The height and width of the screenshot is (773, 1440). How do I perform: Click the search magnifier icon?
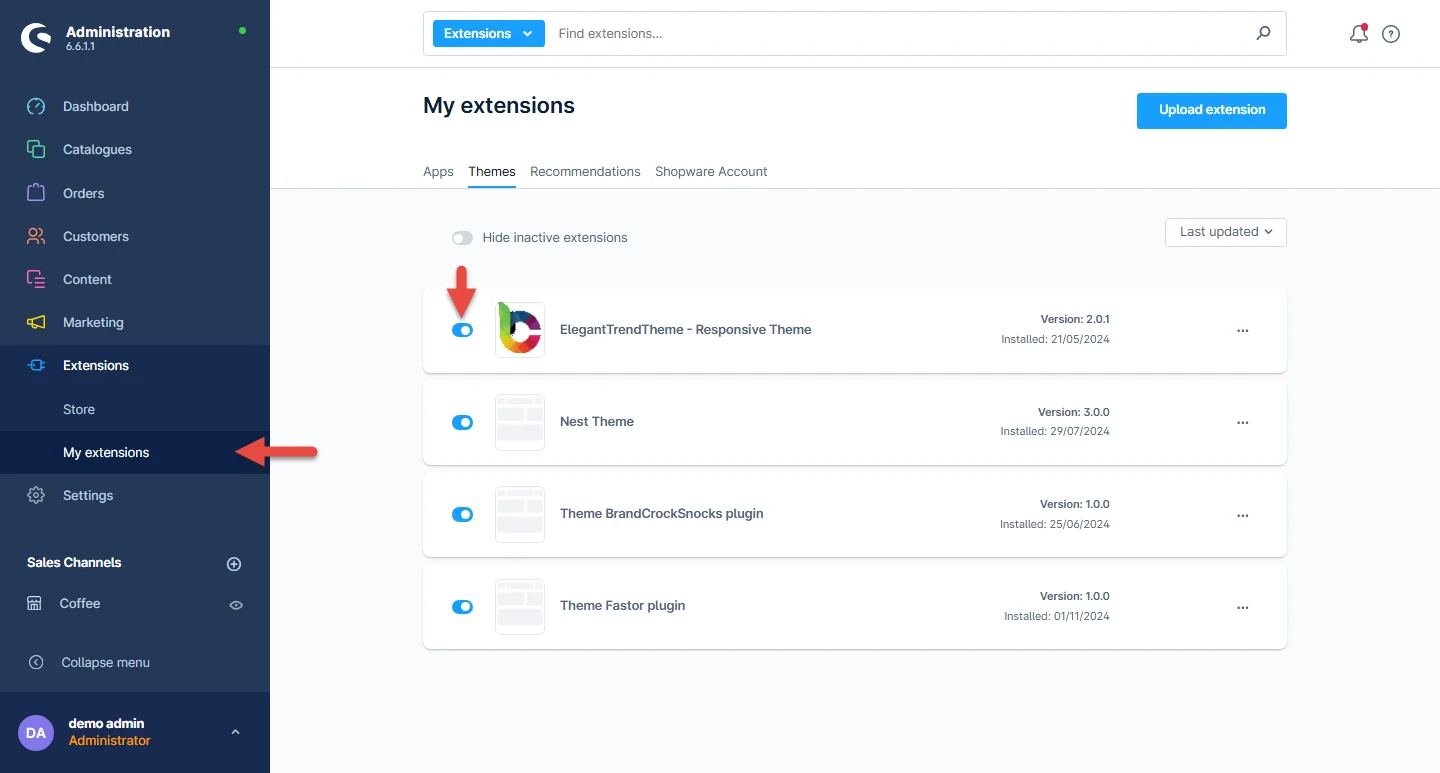click(1263, 33)
